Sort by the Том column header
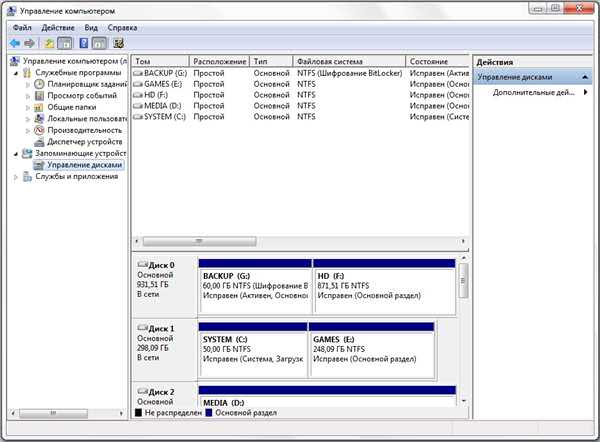 161,61
